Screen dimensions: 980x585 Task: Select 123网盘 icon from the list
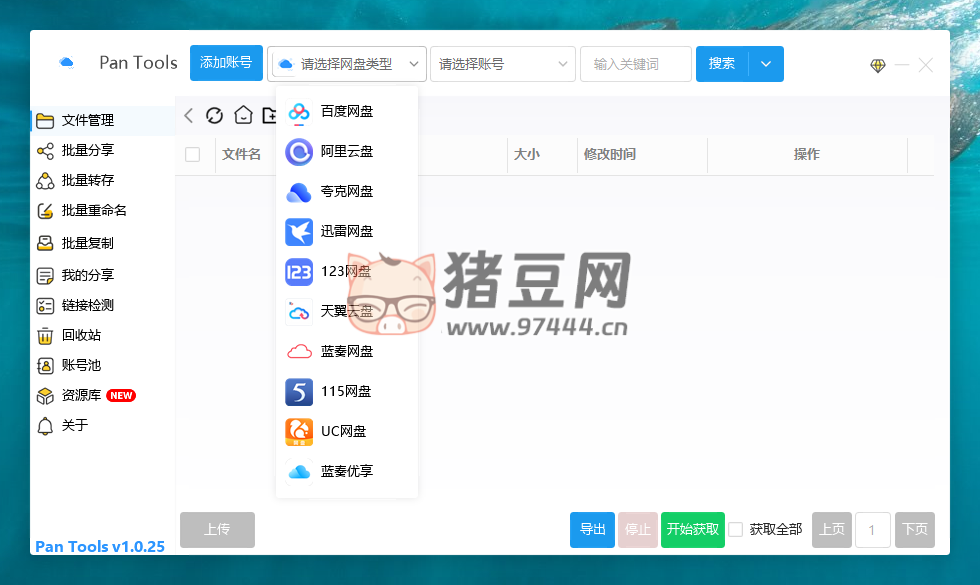[299, 272]
